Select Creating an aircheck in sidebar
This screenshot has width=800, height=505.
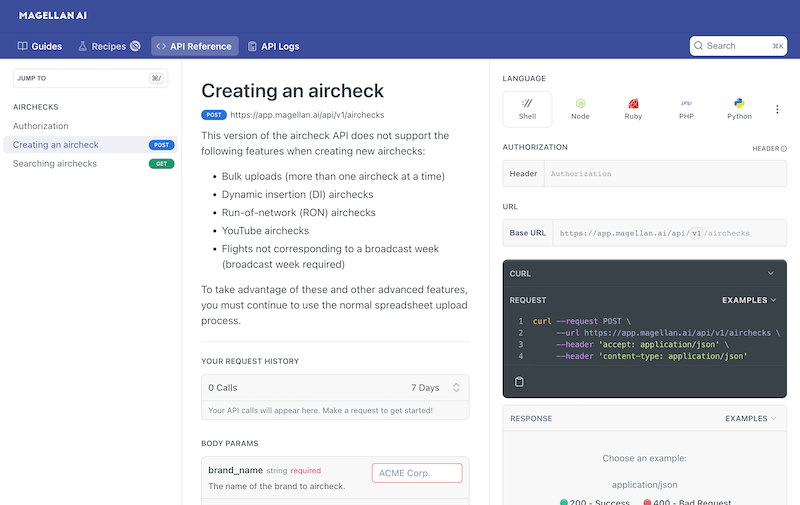tap(90, 145)
